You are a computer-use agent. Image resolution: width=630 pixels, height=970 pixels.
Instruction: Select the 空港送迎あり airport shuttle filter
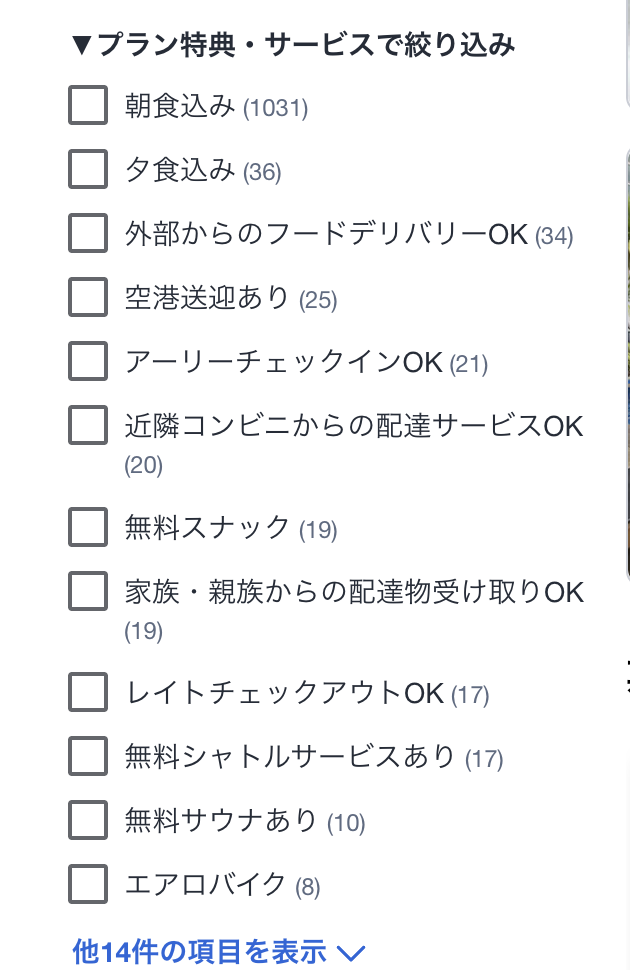click(x=88, y=297)
